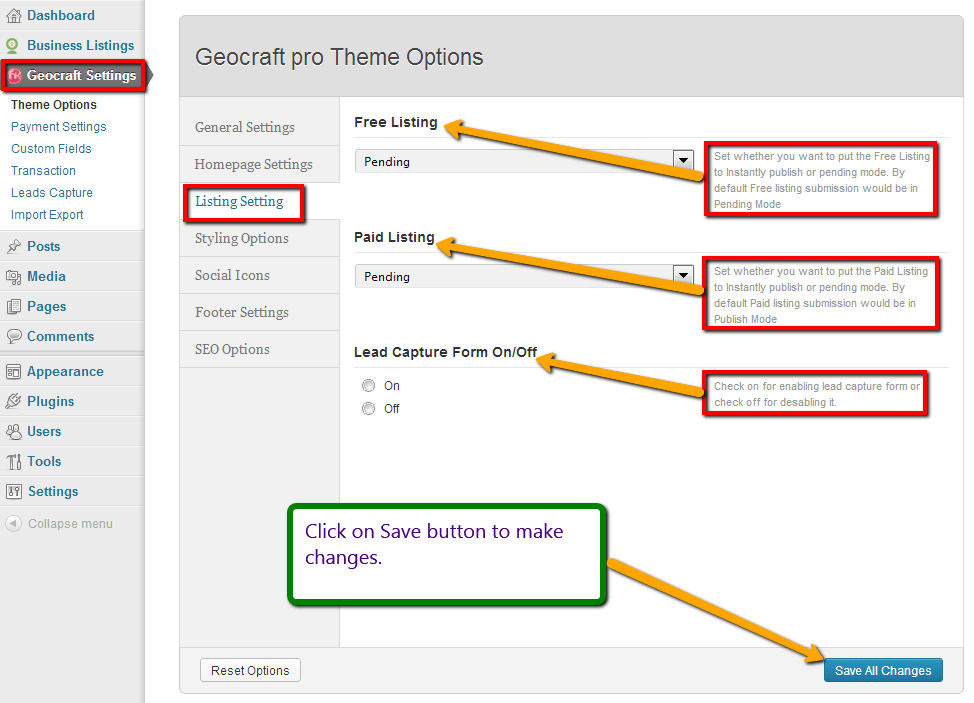Viewport: 974px width, 703px height.
Task: Click the Media icon in sidebar
Action: tap(14, 277)
